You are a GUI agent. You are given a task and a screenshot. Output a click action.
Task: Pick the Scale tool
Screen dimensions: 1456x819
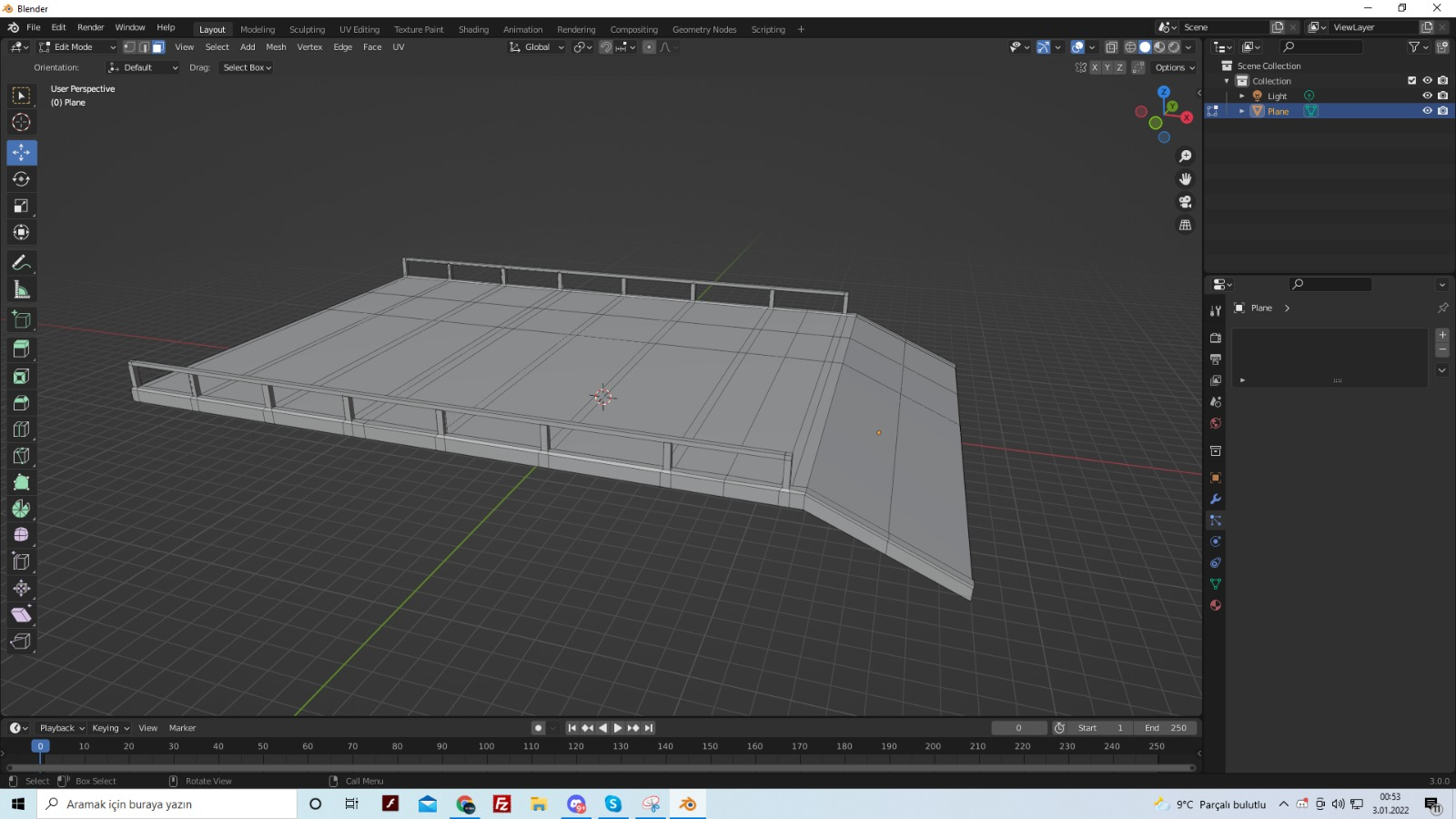coord(21,206)
